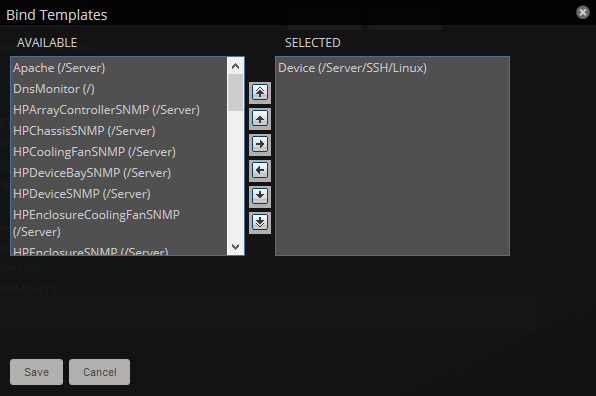Close the Bind Templates dialog
This screenshot has height=396, width=596.
583,13
